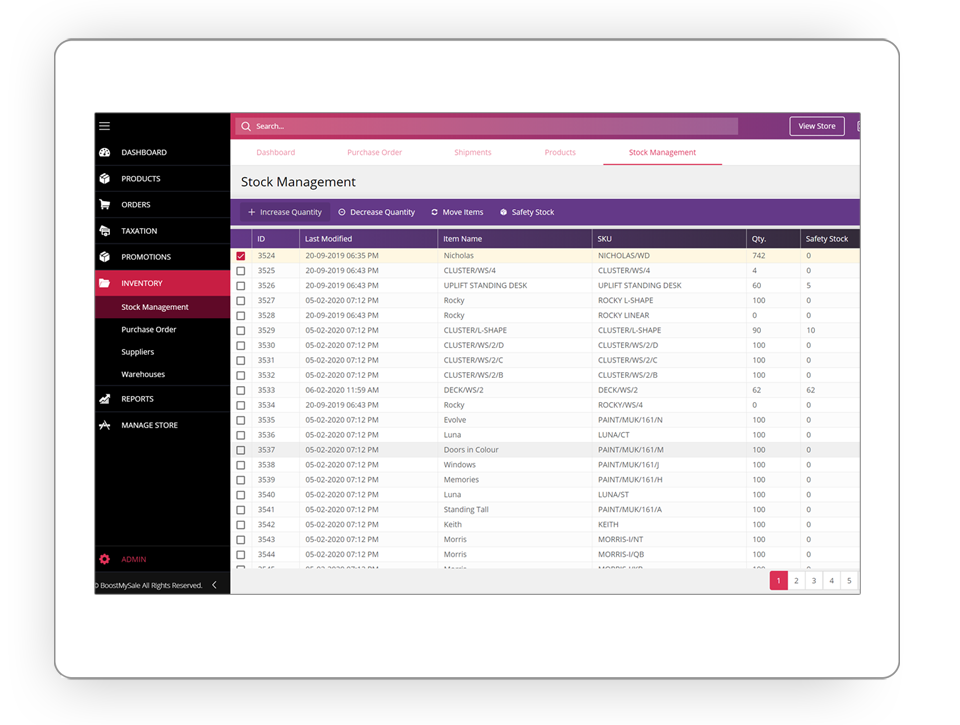Click into the Search field
Screen dimensions: 960x725
pyautogui.click(x=487, y=126)
